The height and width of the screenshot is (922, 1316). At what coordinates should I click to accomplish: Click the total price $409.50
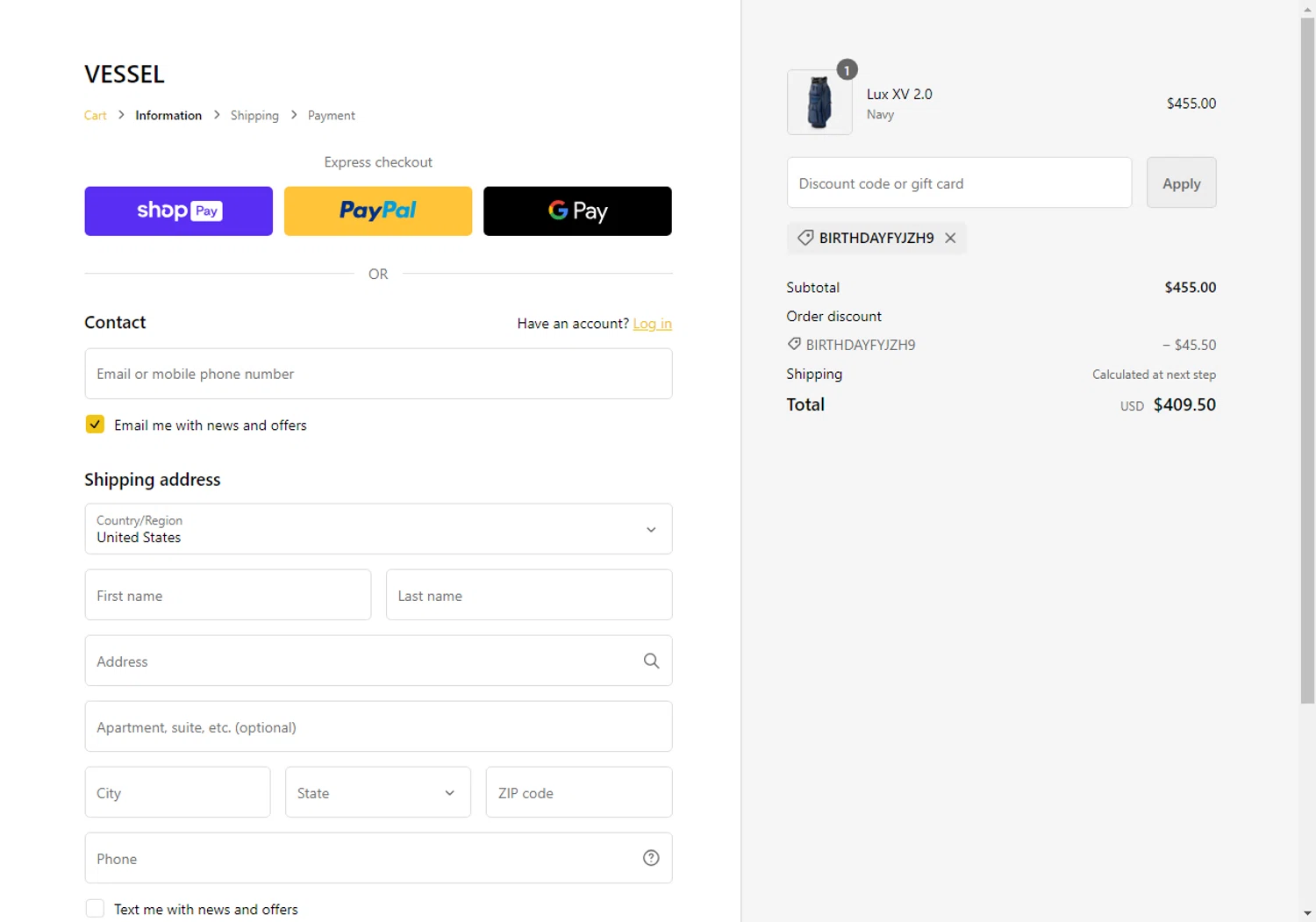pos(1184,404)
